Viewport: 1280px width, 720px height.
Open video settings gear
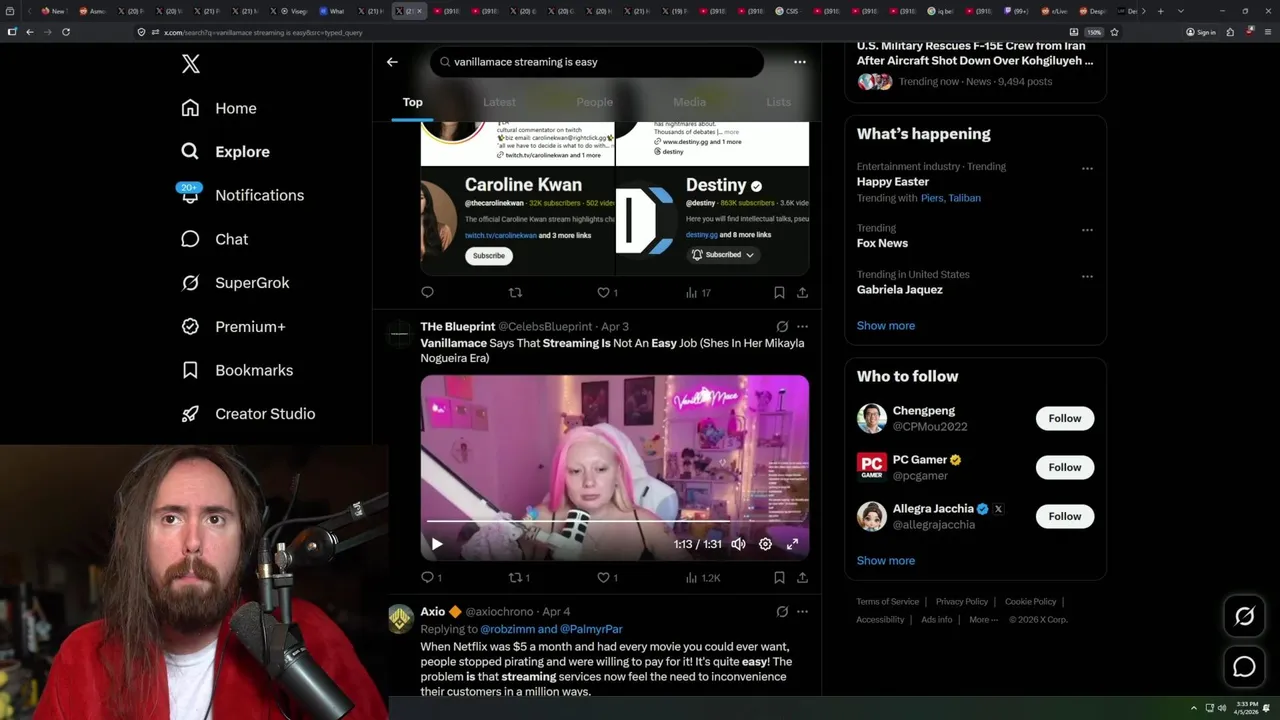click(x=765, y=544)
